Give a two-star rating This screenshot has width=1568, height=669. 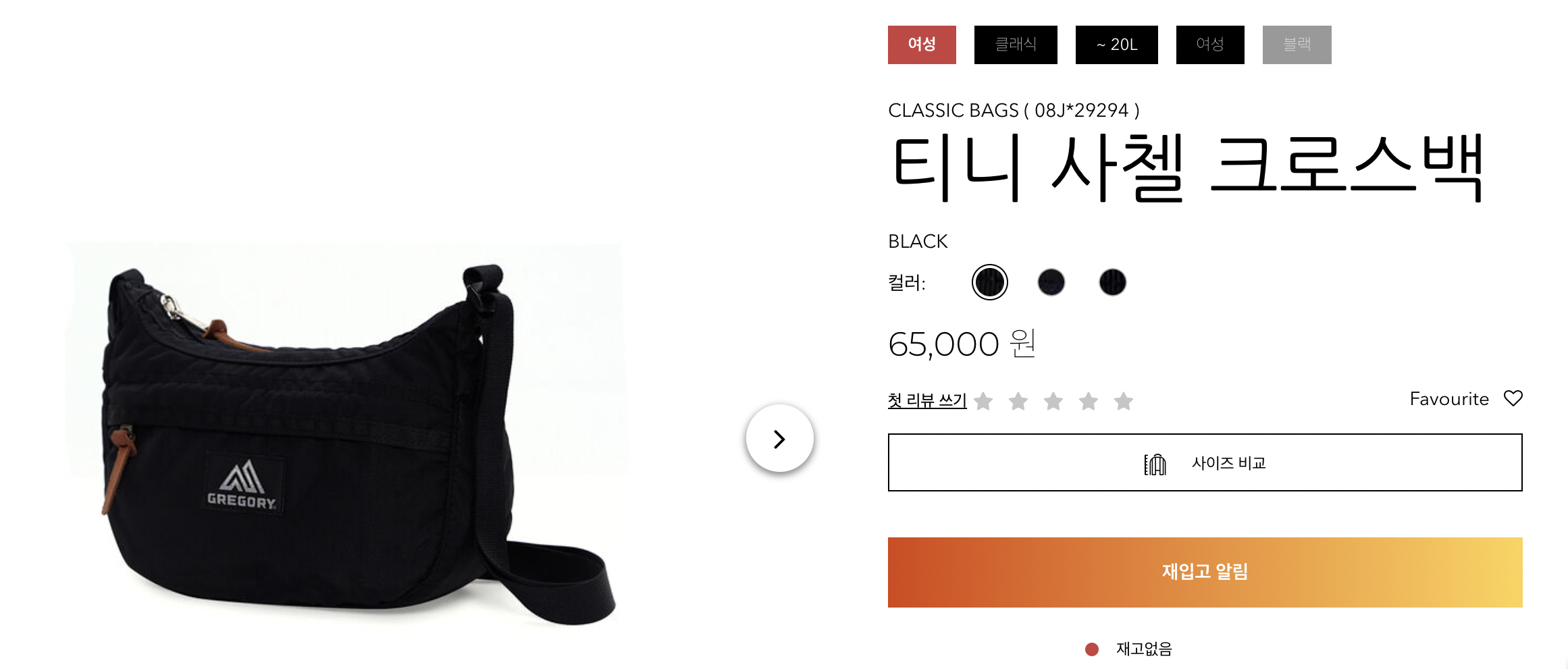pos(1018,401)
